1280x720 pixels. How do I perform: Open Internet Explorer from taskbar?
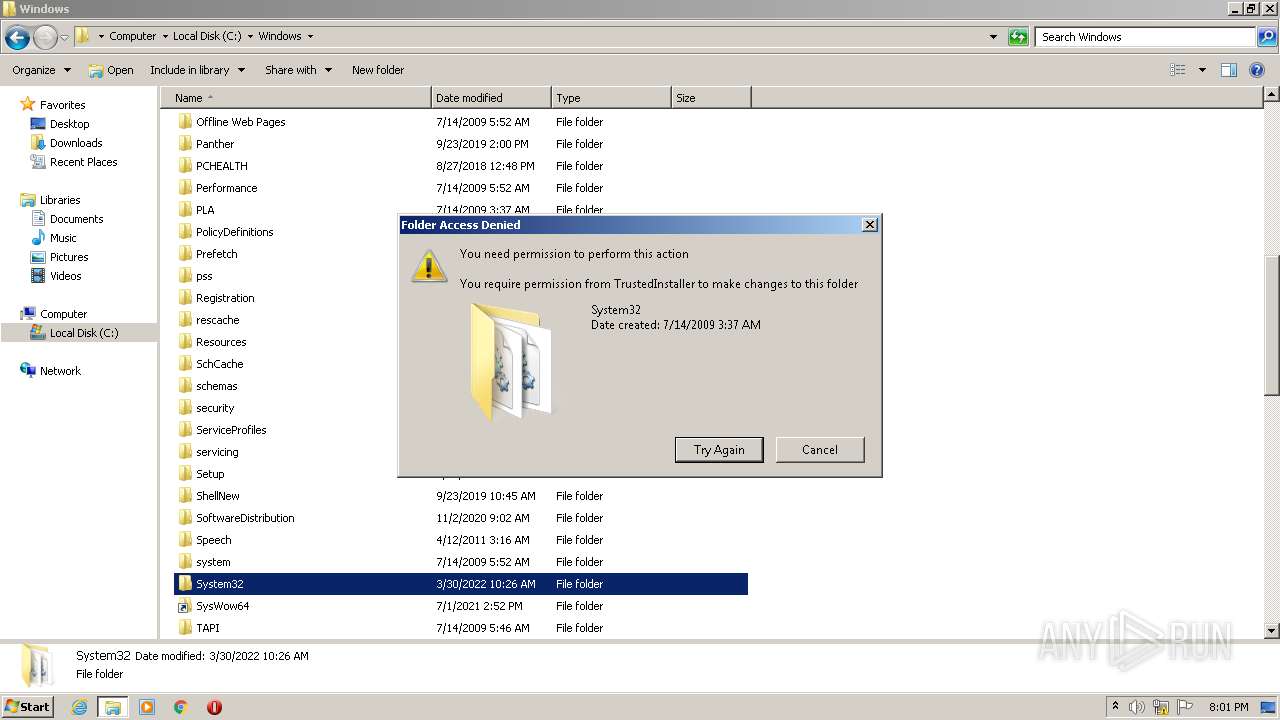click(x=79, y=707)
